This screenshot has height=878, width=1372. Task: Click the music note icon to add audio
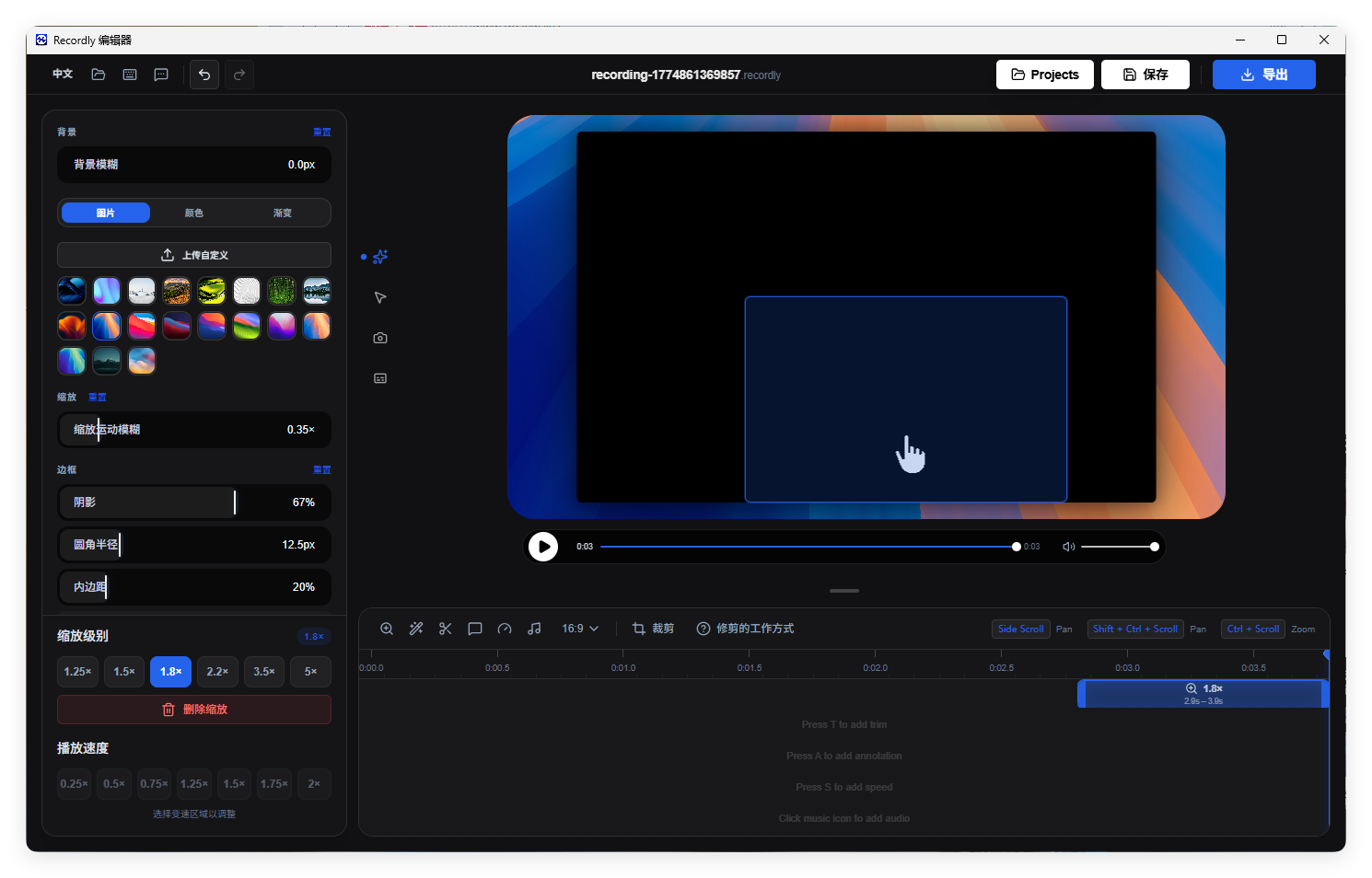tap(534, 629)
